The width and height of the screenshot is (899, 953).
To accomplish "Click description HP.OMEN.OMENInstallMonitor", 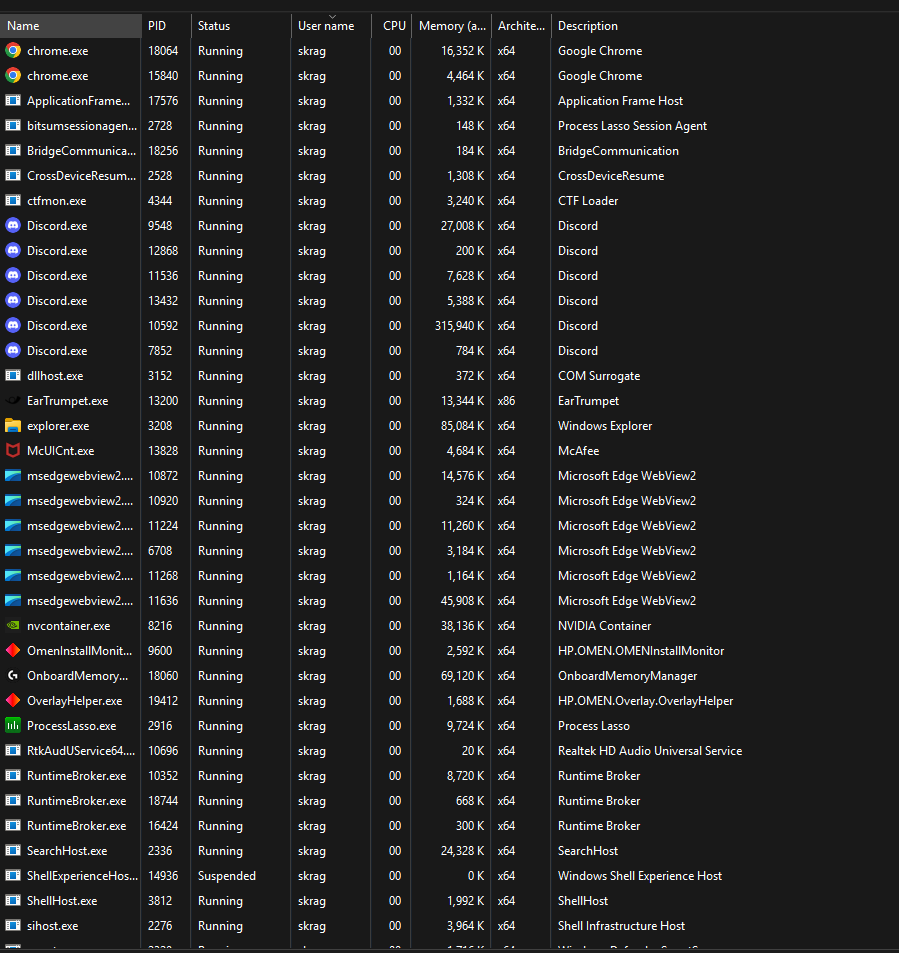I will point(641,651).
